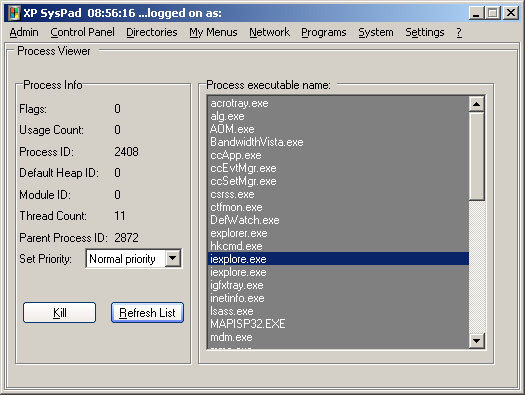Viewport: 525px width, 395px height.
Task: Expand the Set Priority dropdown arrow
Action: pos(173,258)
